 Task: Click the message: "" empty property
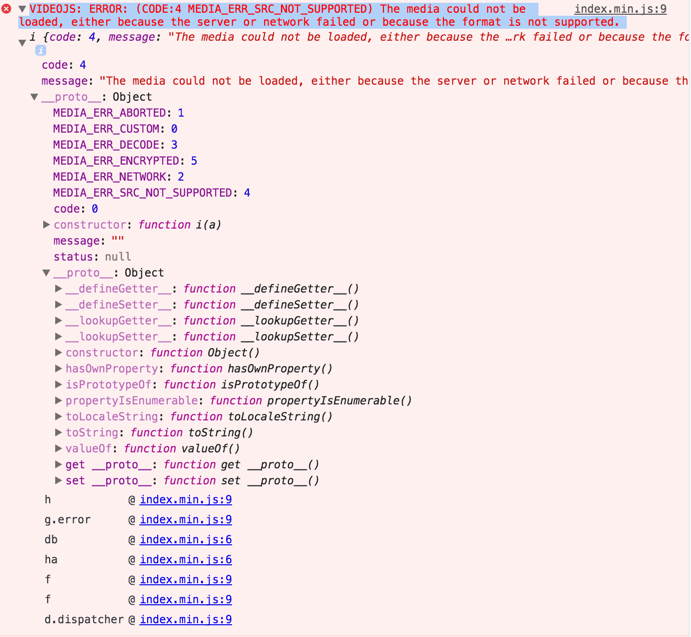[x=89, y=241]
